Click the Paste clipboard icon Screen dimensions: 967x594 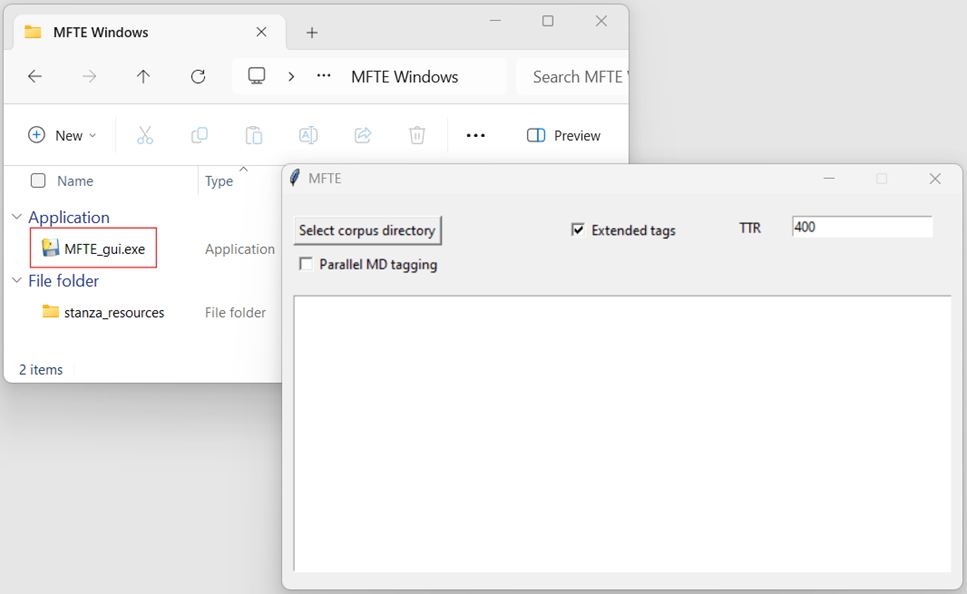pyautogui.click(x=254, y=135)
